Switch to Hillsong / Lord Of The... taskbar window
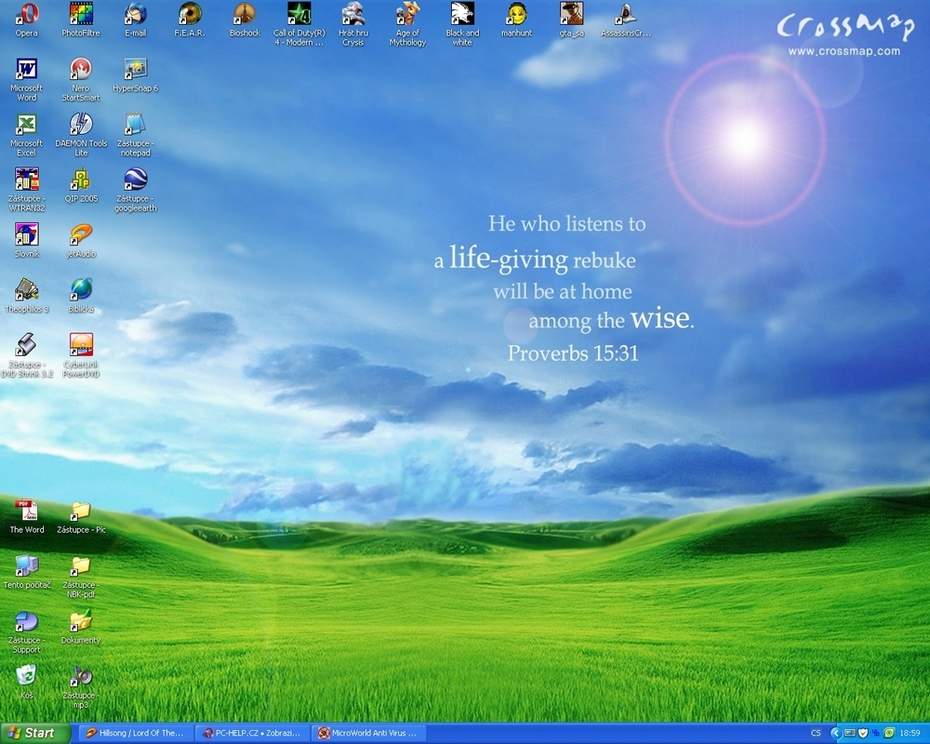This screenshot has width=930, height=744. 135,733
